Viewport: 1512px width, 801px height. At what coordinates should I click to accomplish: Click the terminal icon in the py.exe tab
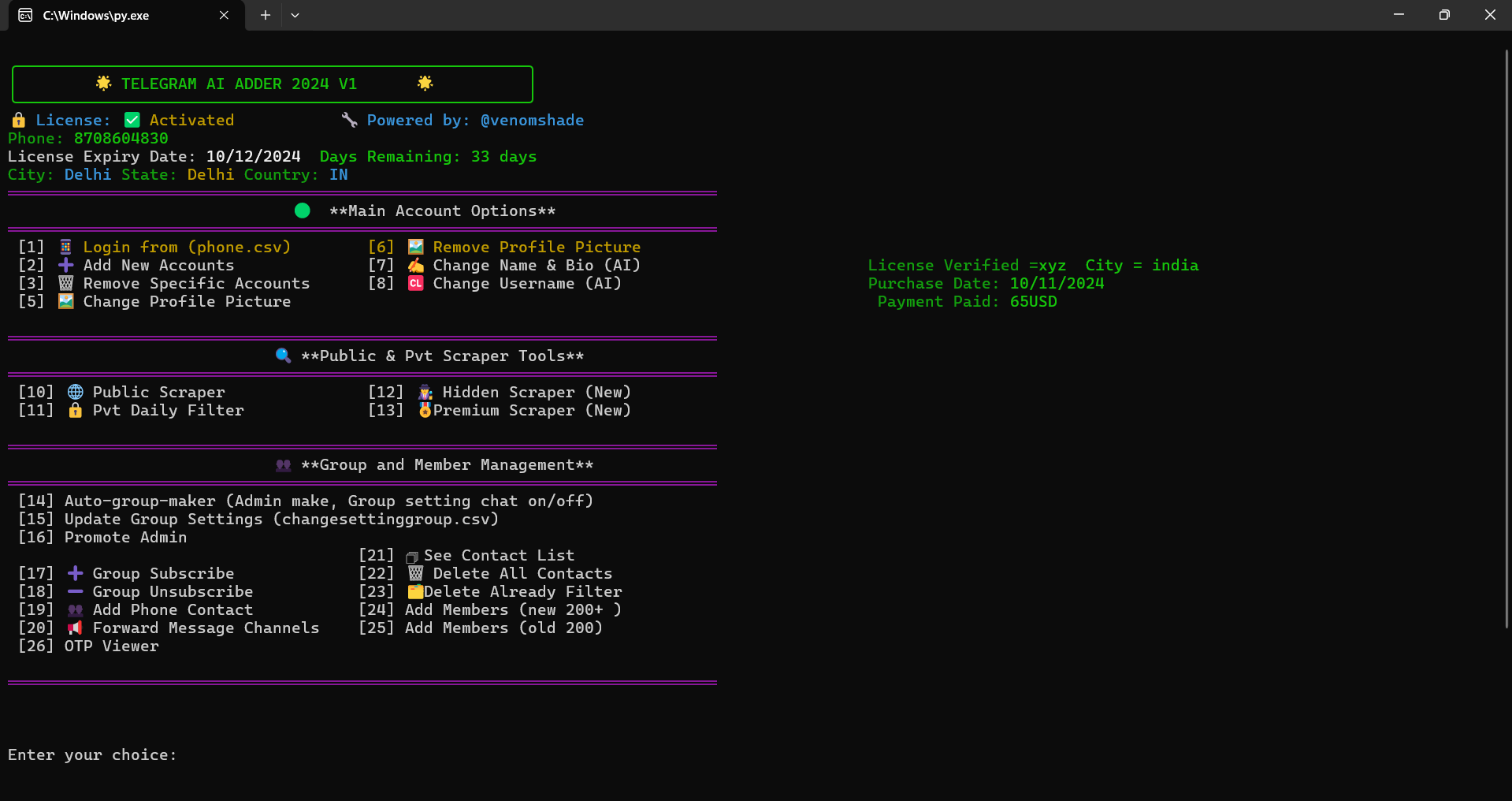[x=25, y=15]
